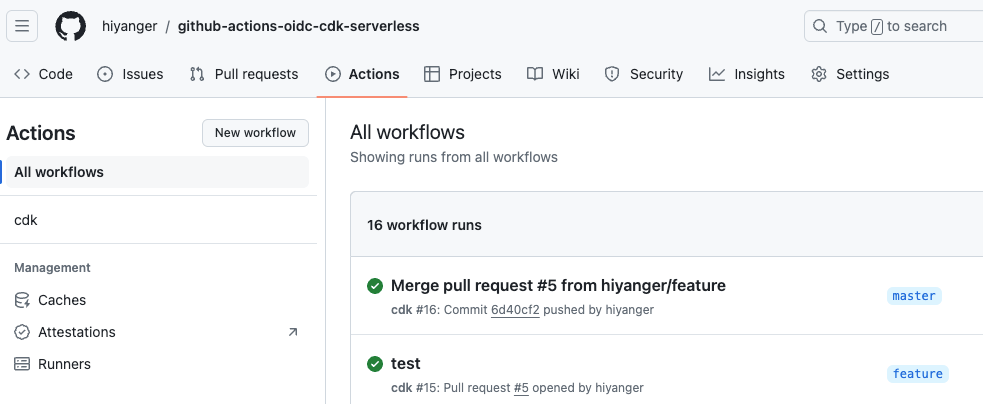Click success checkmark for Merge pull request run
The height and width of the screenshot is (404, 983).
coord(375,286)
